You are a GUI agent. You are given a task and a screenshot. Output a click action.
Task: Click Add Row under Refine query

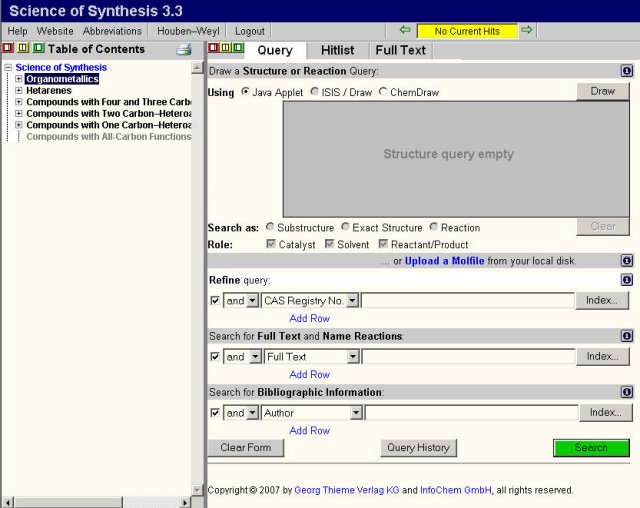tap(309, 318)
